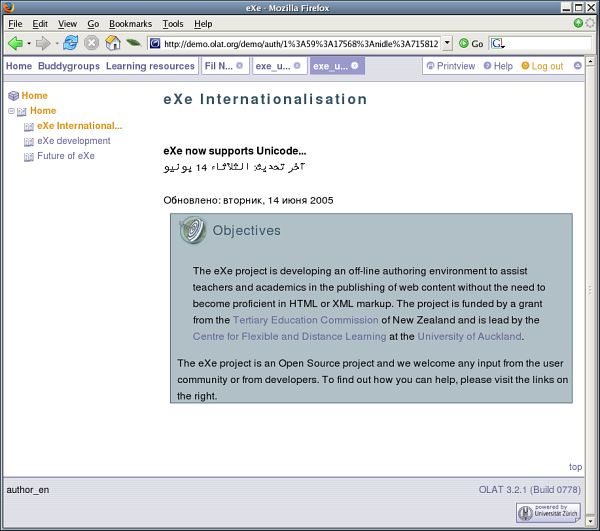Click the page icon beside Future of eXe
Screen dimensions: 600x531
29,156
